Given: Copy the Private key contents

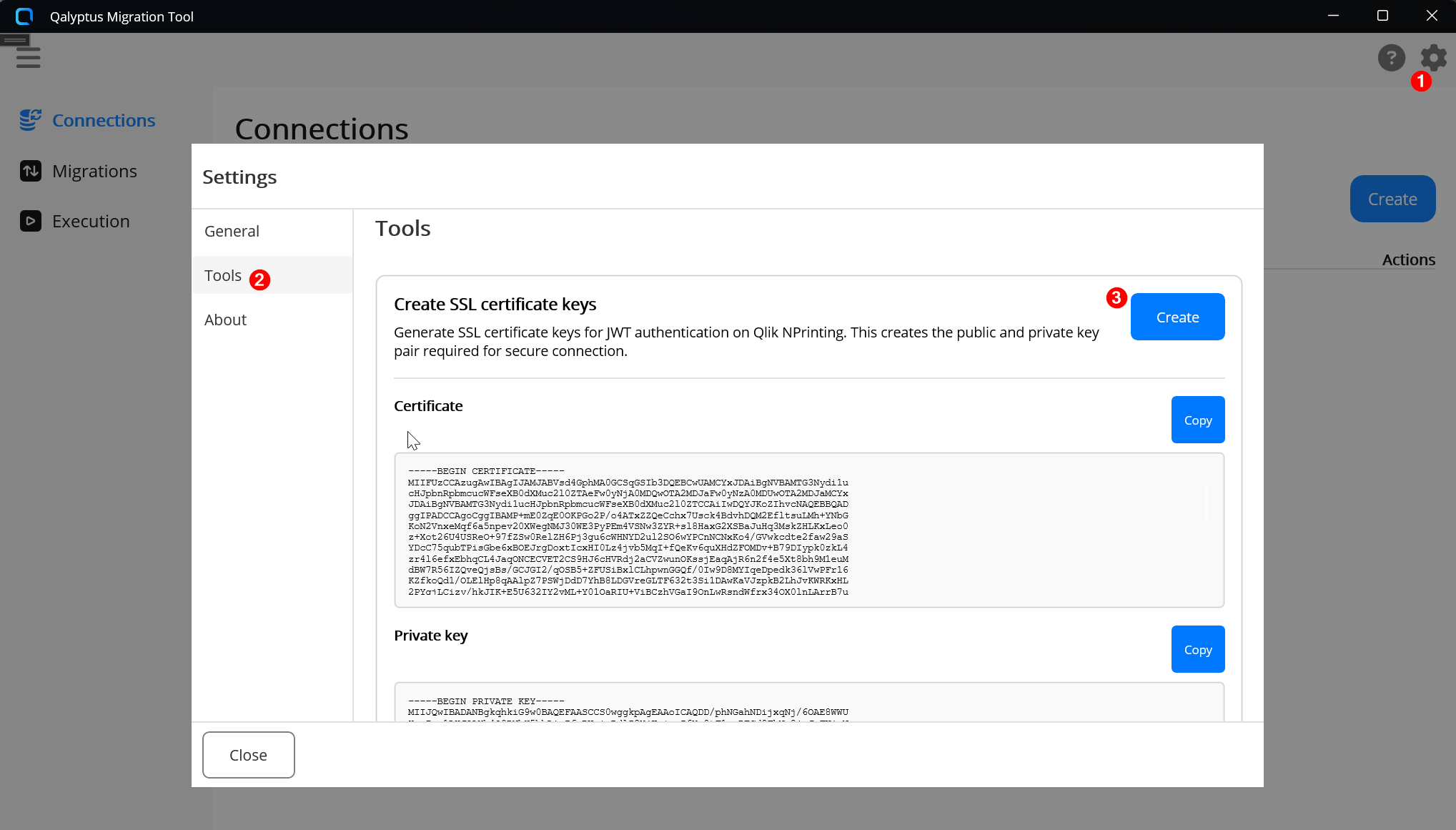Looking at the screenshot, I should 1197,649.
